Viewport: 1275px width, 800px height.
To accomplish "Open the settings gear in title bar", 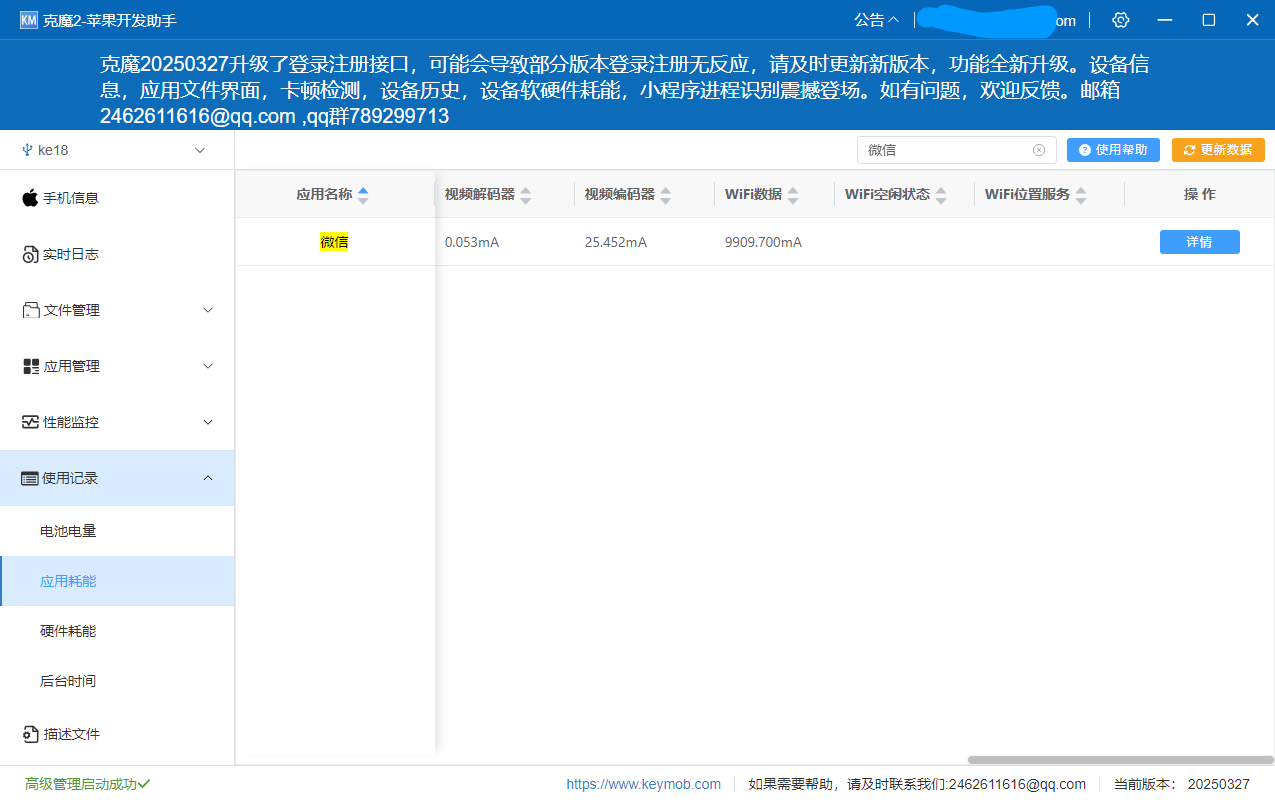I will (1120, 20).
